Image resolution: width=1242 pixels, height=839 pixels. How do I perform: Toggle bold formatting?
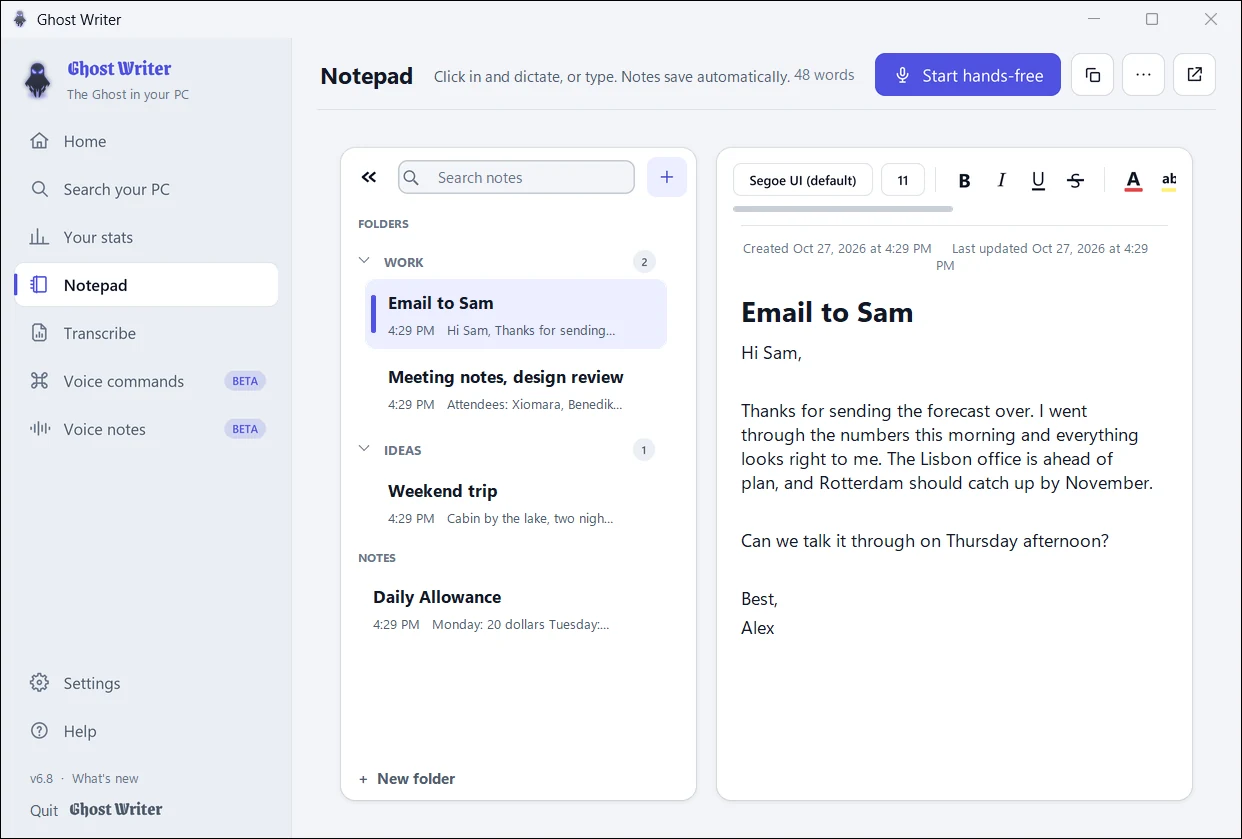[x=964, y=180]
